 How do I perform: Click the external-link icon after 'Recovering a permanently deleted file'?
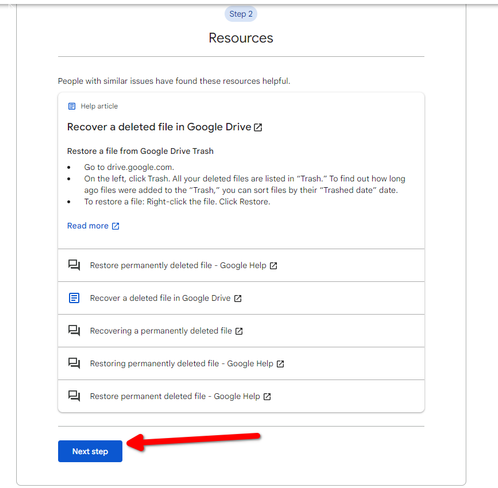coord(239,331)
